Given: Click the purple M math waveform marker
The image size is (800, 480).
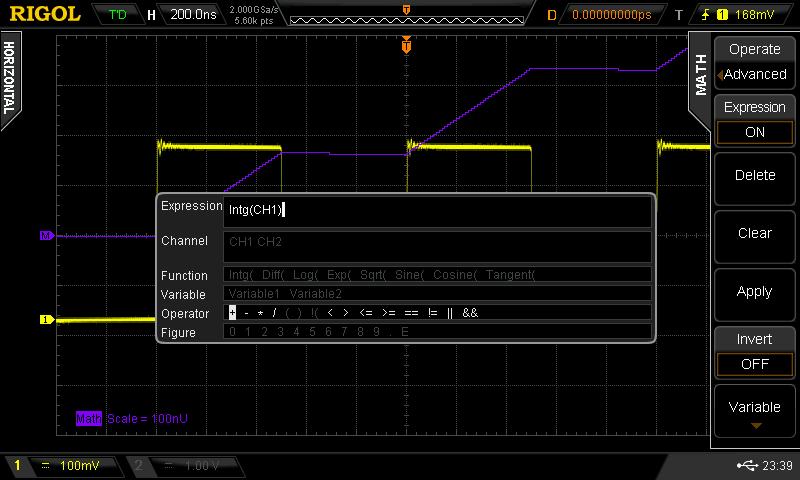Looking at the screenshot, I should (x=46, y=236).
